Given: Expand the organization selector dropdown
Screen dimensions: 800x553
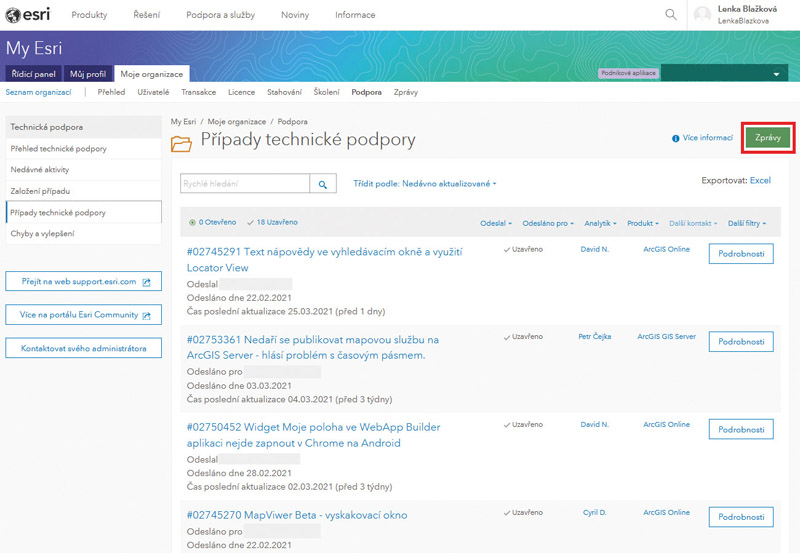Looking at the screenshot, I should coord(724,73).
